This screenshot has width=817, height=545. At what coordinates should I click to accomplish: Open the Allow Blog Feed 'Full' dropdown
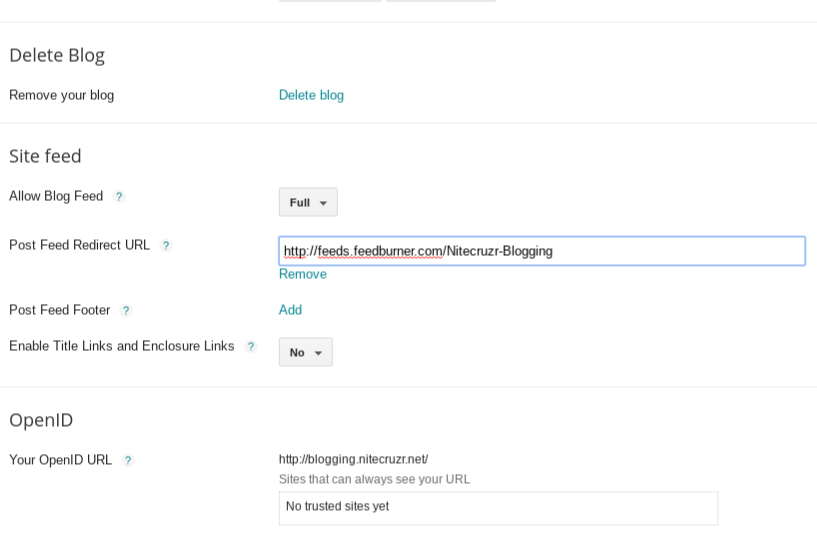(x=308, y=202)
